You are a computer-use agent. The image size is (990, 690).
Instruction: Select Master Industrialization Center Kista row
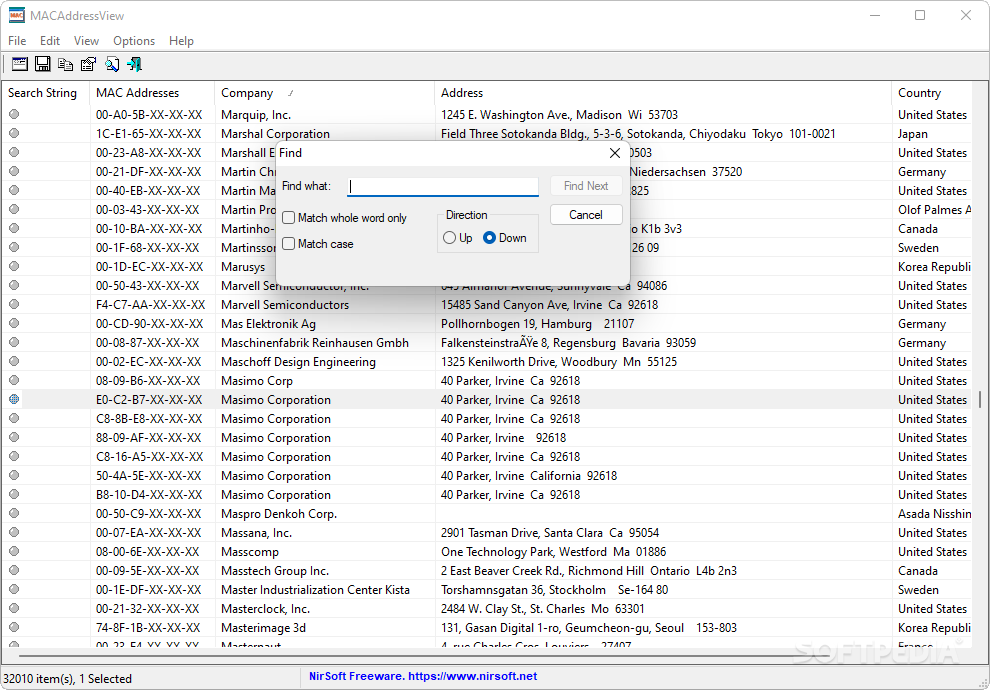(486, 590)
